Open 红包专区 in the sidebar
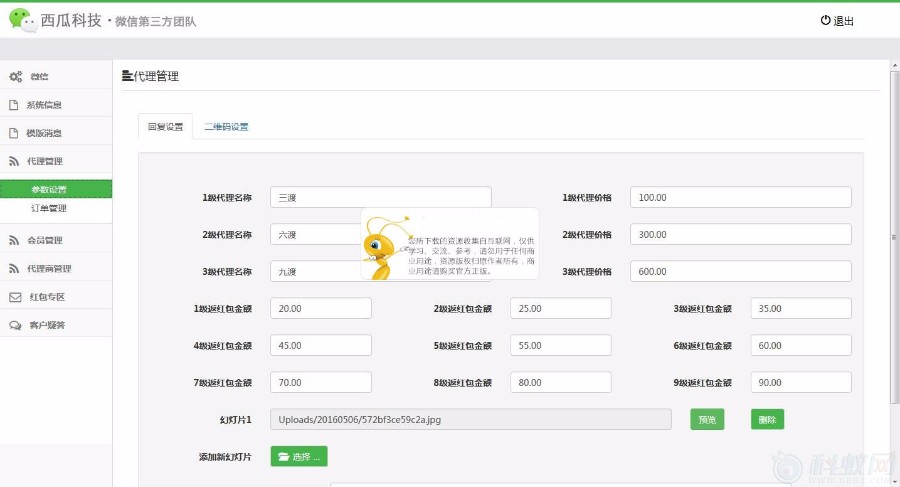 click(56, 297)
